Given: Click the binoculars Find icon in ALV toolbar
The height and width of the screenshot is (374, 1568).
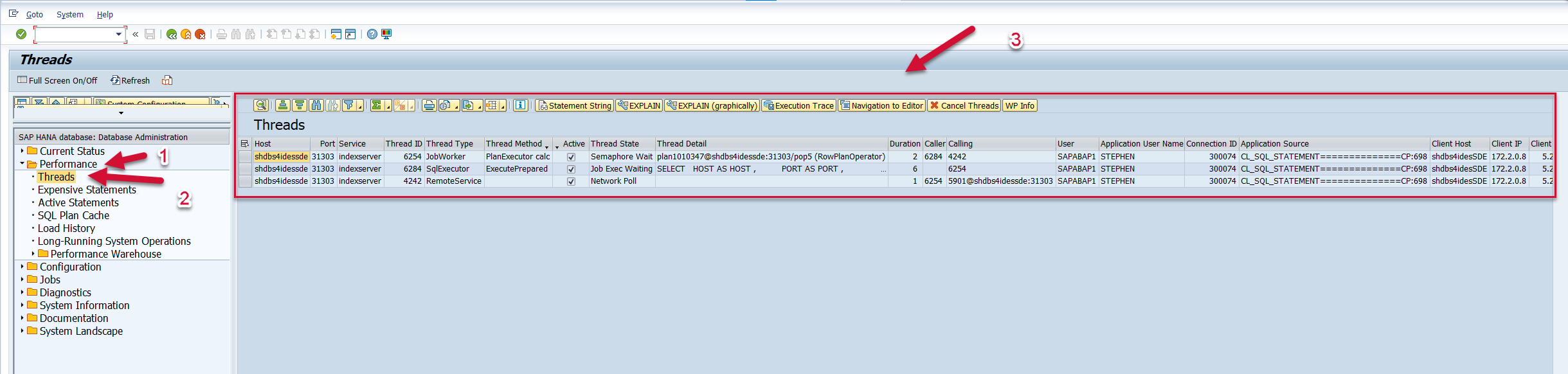Looking at the screenshot, I should (316, 106).
